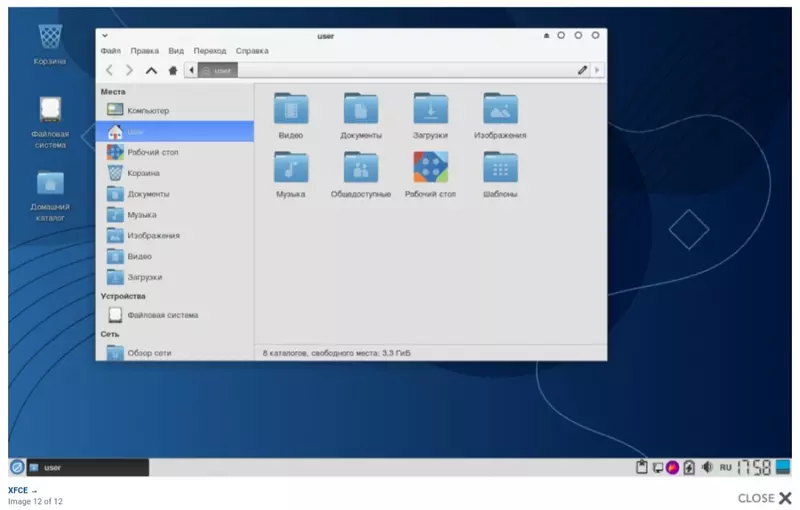Click the right scroll arrow in path bar
This screenshot has height=510, width=800.
[598, 71]
